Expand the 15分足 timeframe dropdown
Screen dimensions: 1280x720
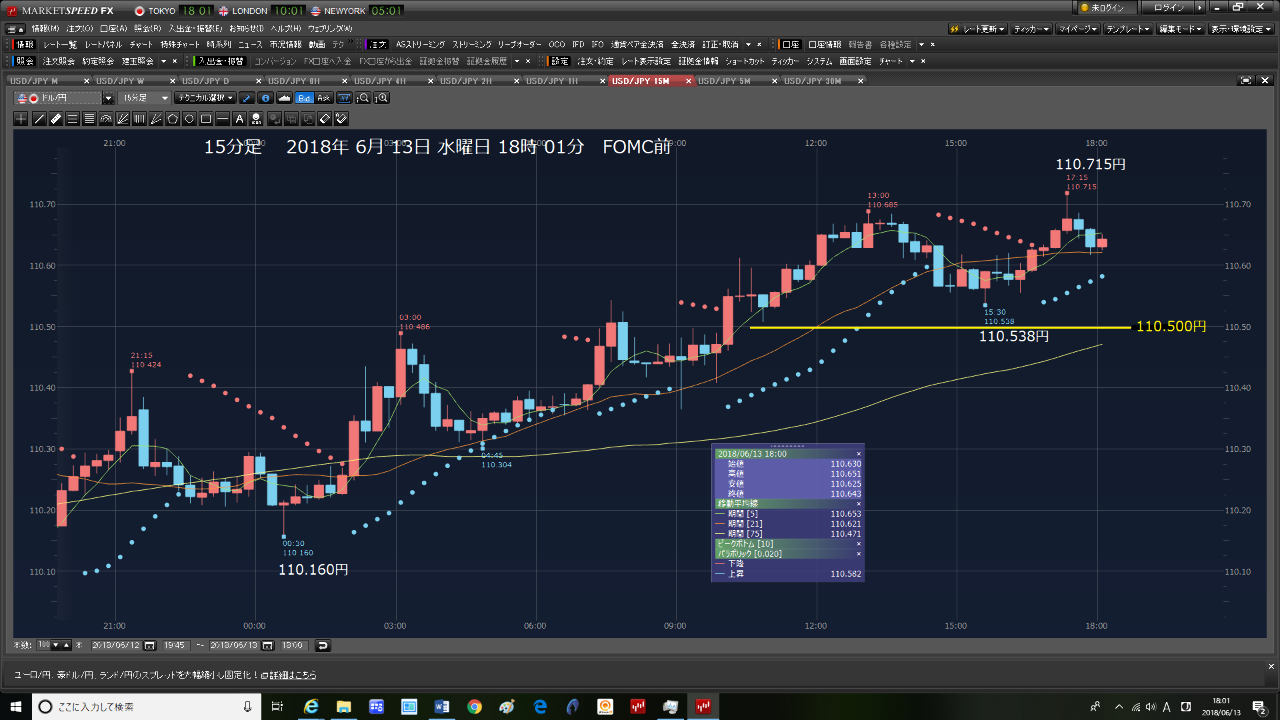(143, 98)
